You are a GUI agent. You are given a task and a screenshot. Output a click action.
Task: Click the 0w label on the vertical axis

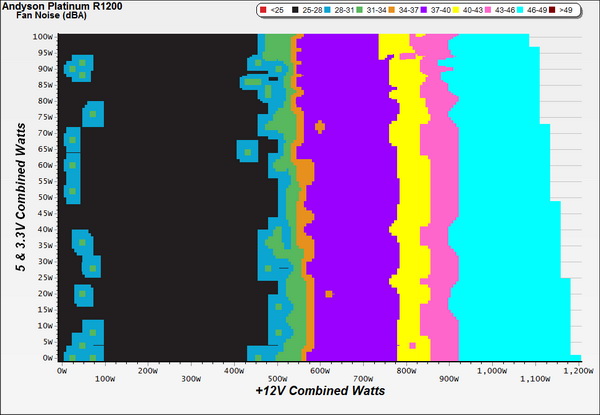coord(47,358)
